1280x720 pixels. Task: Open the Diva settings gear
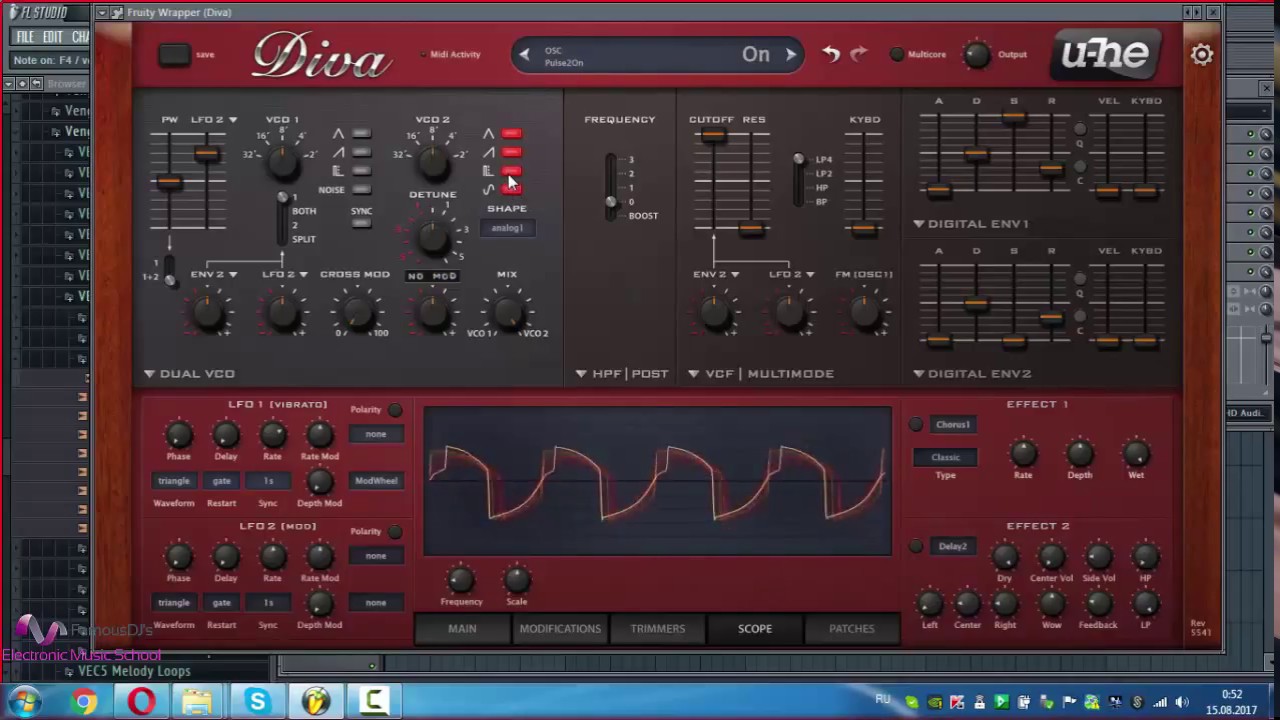(x=1202, y=55)
